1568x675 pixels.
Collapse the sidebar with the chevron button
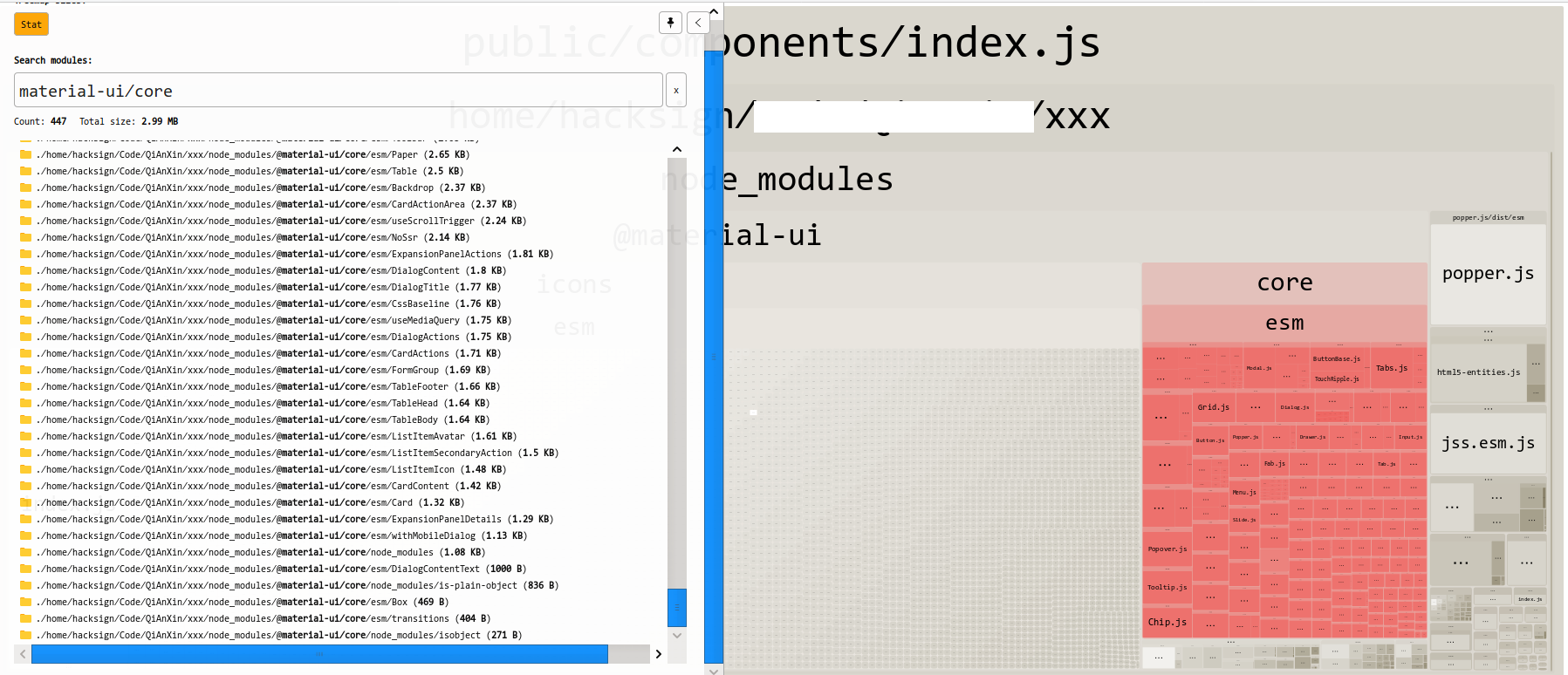698,23
